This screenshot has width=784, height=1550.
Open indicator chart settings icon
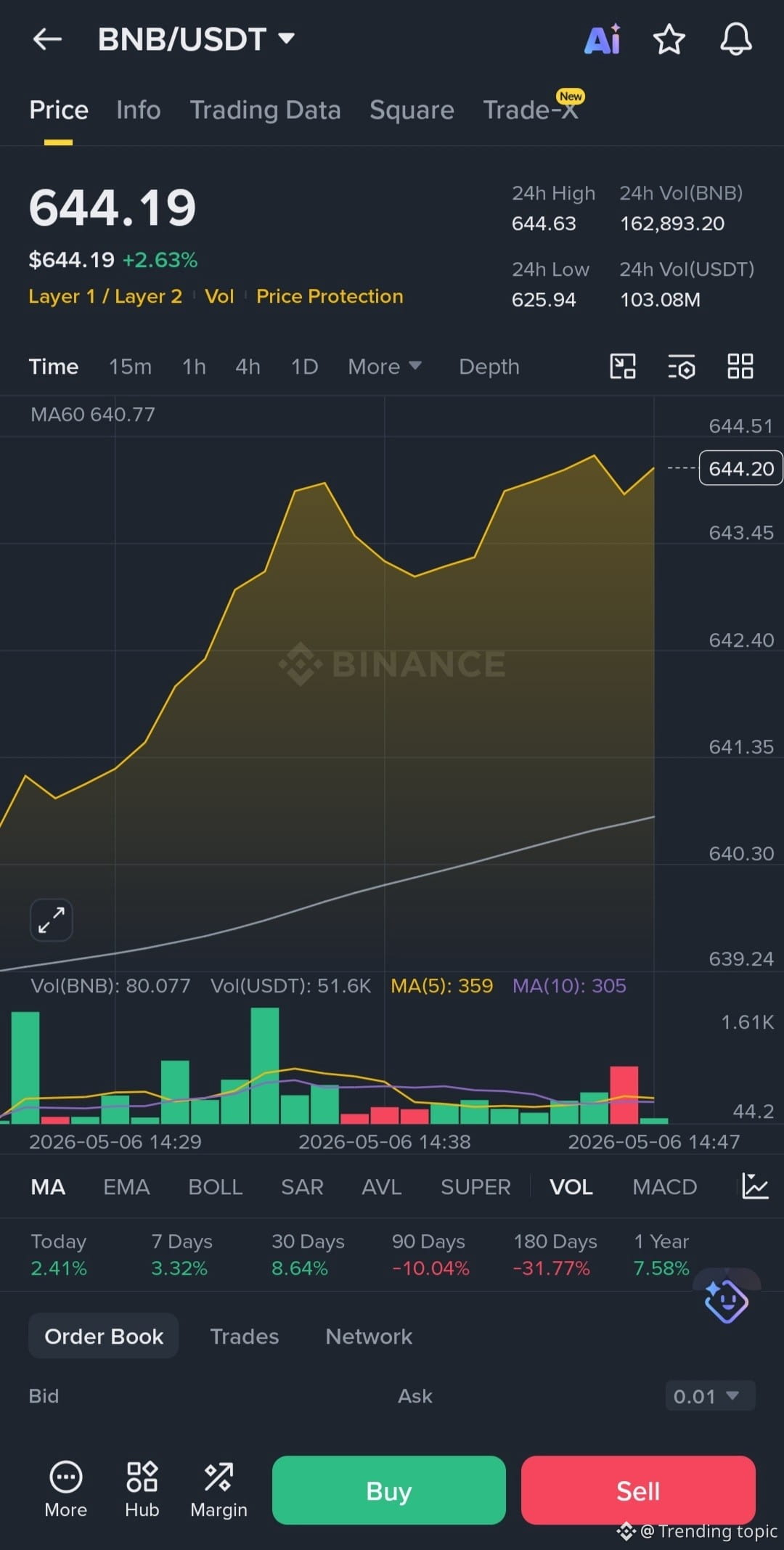click(755, 1186)
